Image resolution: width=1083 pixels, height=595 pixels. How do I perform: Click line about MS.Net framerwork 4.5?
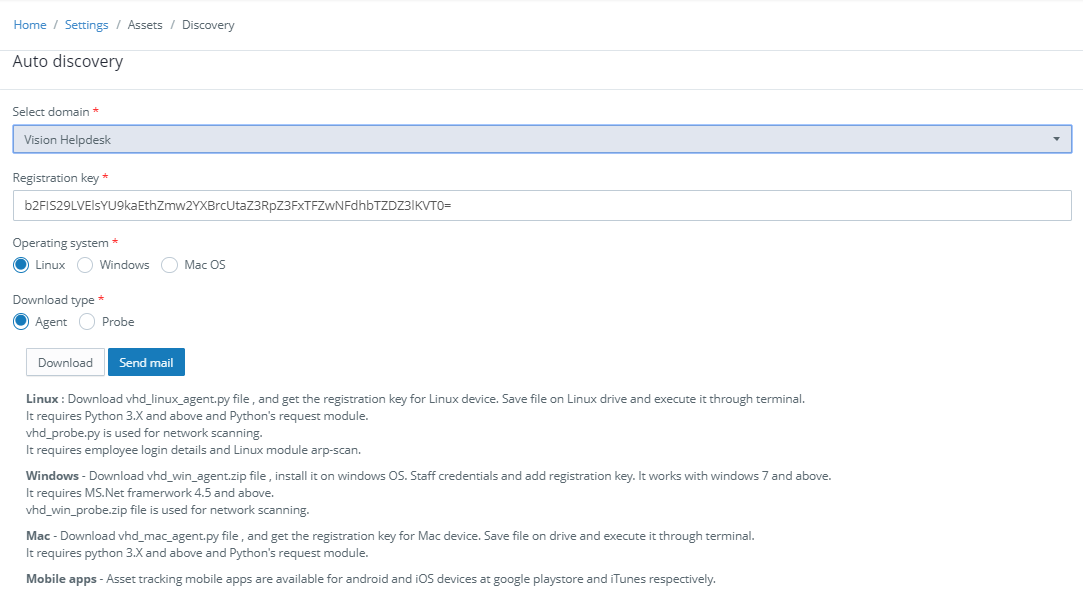150,493
